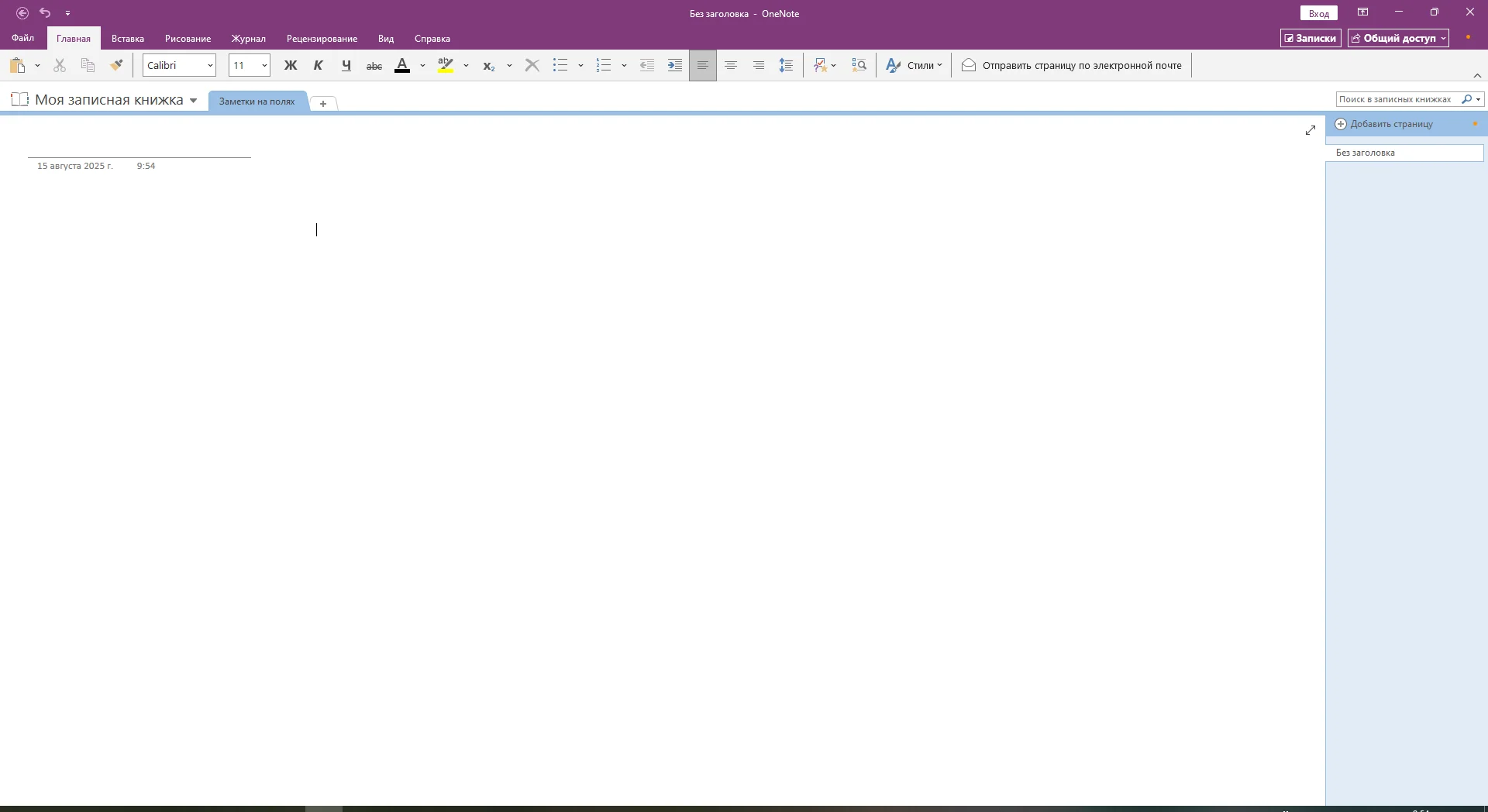Toggle italic formatting (К)
This screenshot has width=1488, height=812.
tap(319, 66)
